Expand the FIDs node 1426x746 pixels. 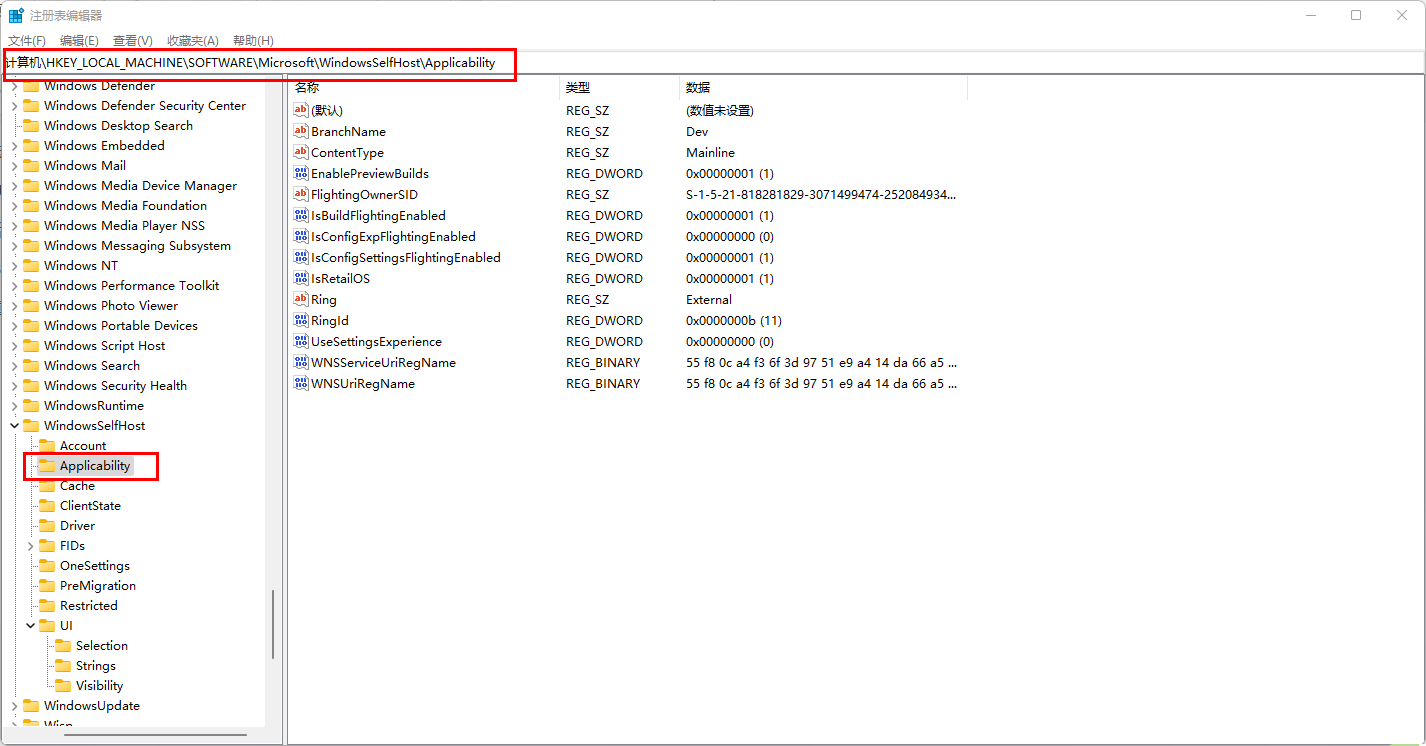click(29, 545)
